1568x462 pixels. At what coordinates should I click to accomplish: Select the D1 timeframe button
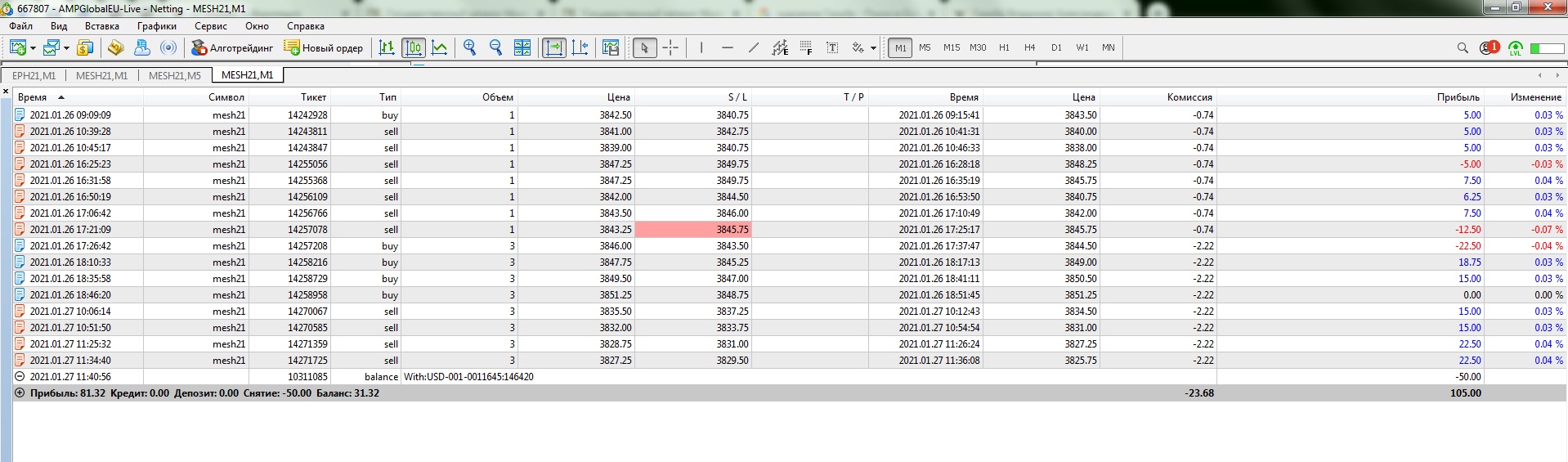tap(1056, 47)
